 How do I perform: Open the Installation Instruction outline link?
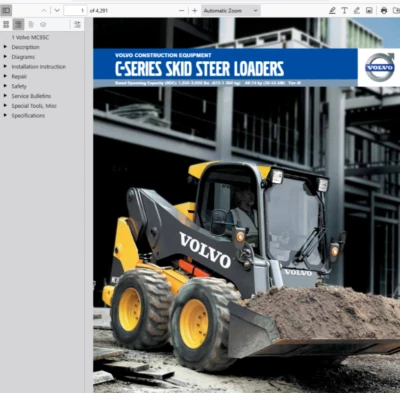click(39, 67)
